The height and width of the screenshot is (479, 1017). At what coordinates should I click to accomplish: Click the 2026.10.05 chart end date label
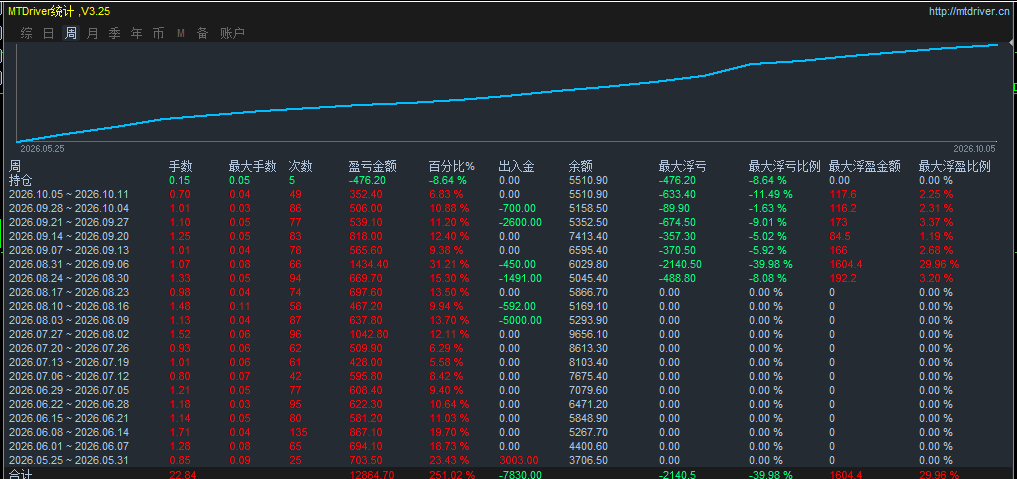[976, 149]
